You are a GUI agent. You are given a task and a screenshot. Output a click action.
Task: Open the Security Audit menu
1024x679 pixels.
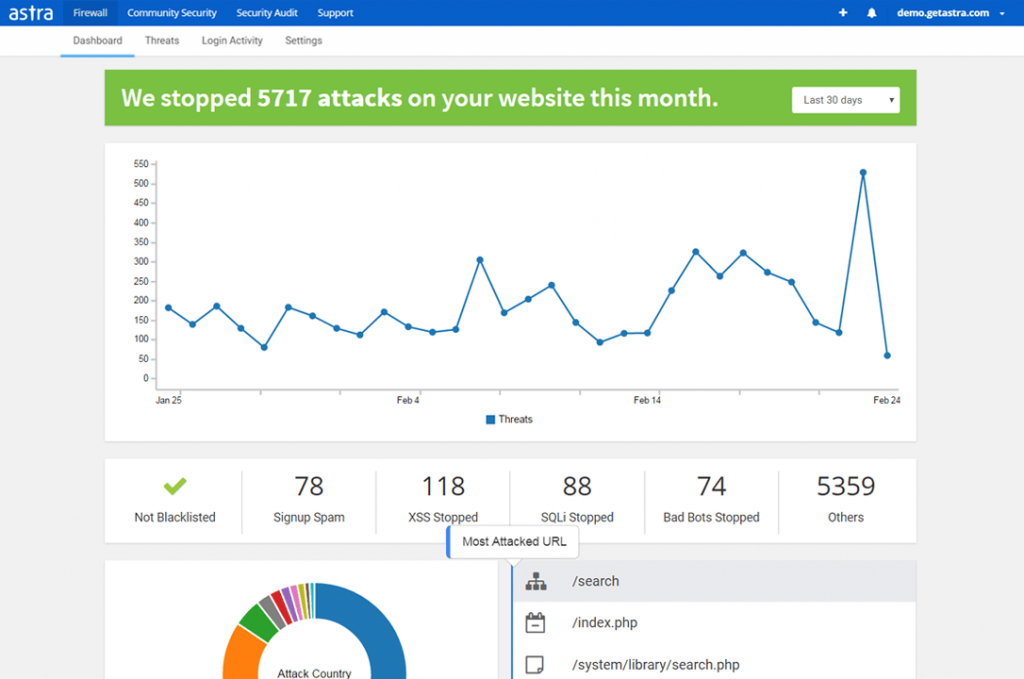click(266, 13)
